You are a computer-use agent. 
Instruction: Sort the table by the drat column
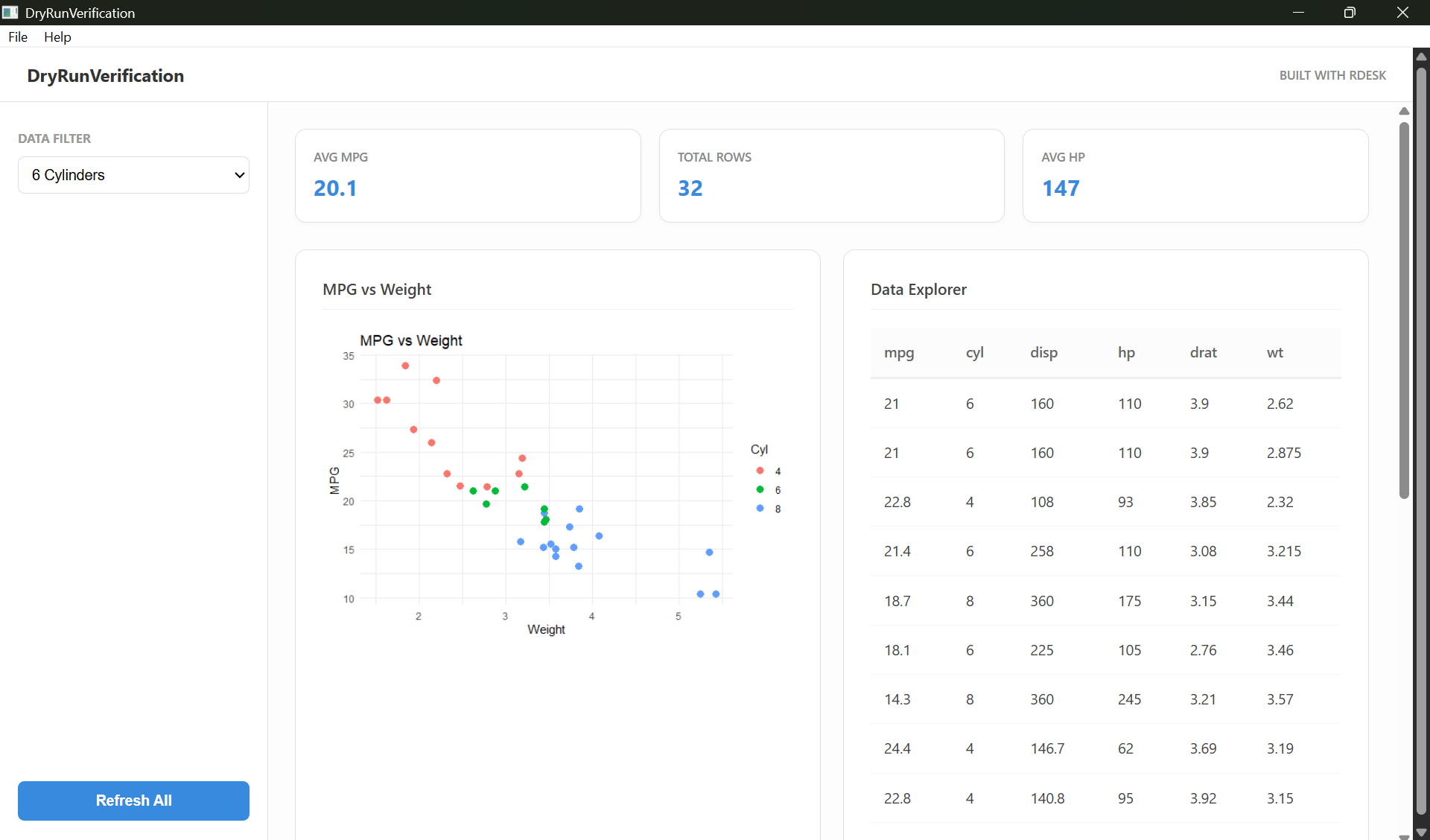click(x=1203, y=353)
